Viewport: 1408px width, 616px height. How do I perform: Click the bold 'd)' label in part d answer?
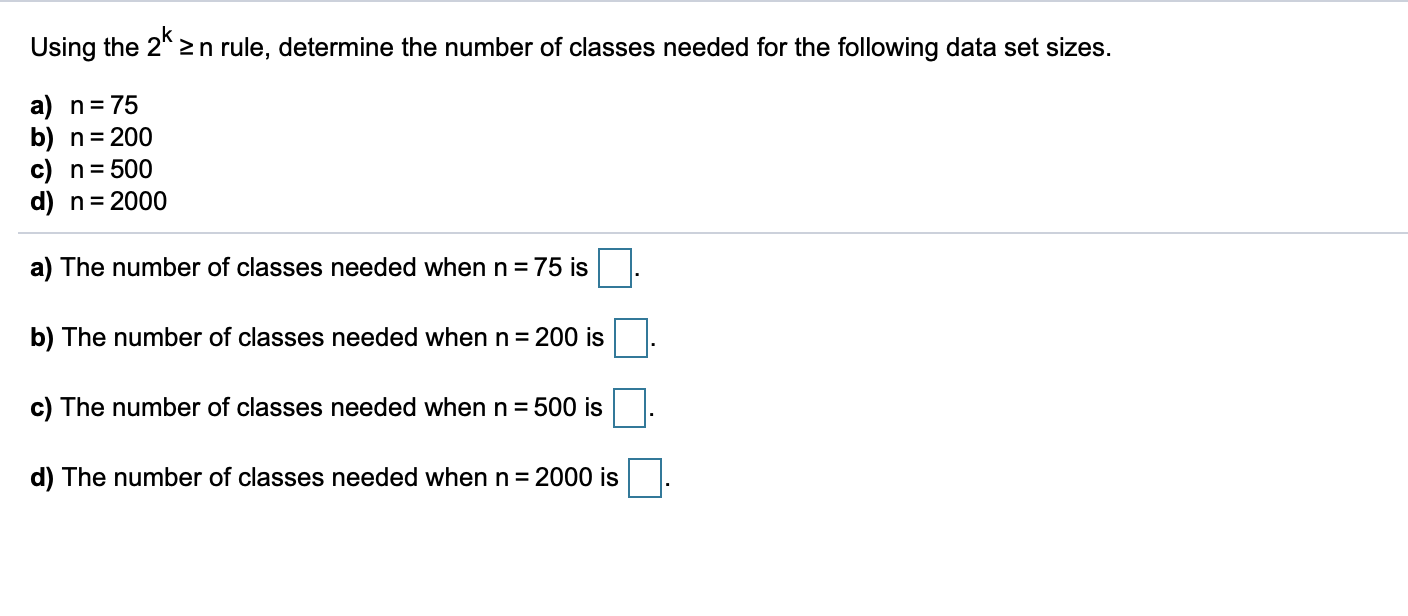41,477
